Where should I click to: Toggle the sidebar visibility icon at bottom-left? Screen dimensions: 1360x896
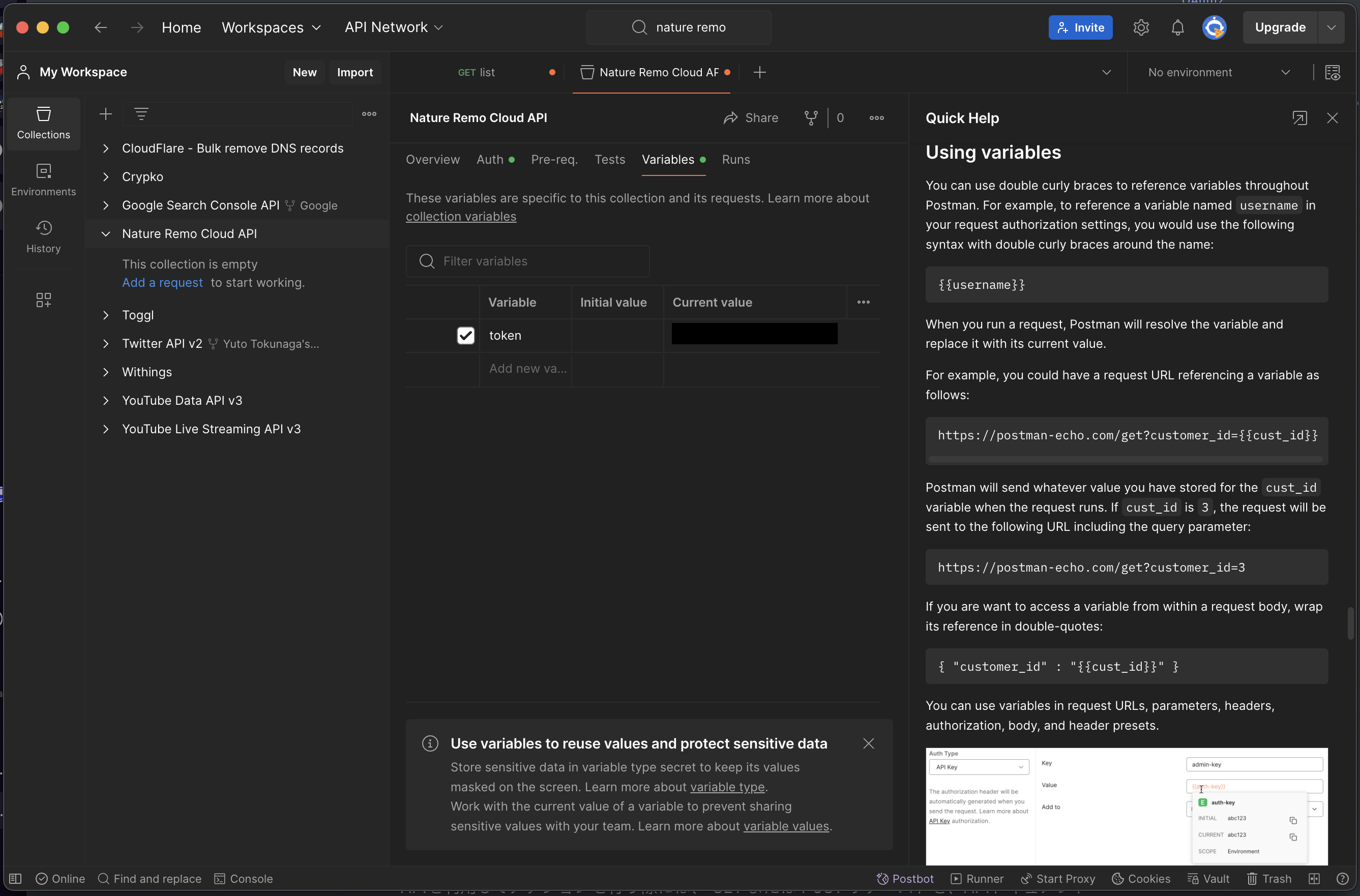(15, 879)
